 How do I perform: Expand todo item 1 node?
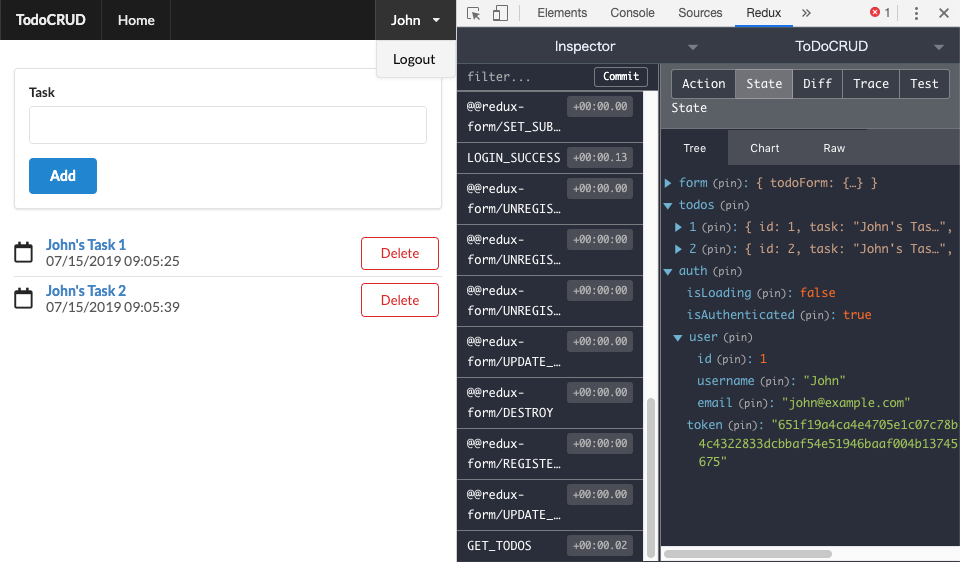tap(678, 227)
